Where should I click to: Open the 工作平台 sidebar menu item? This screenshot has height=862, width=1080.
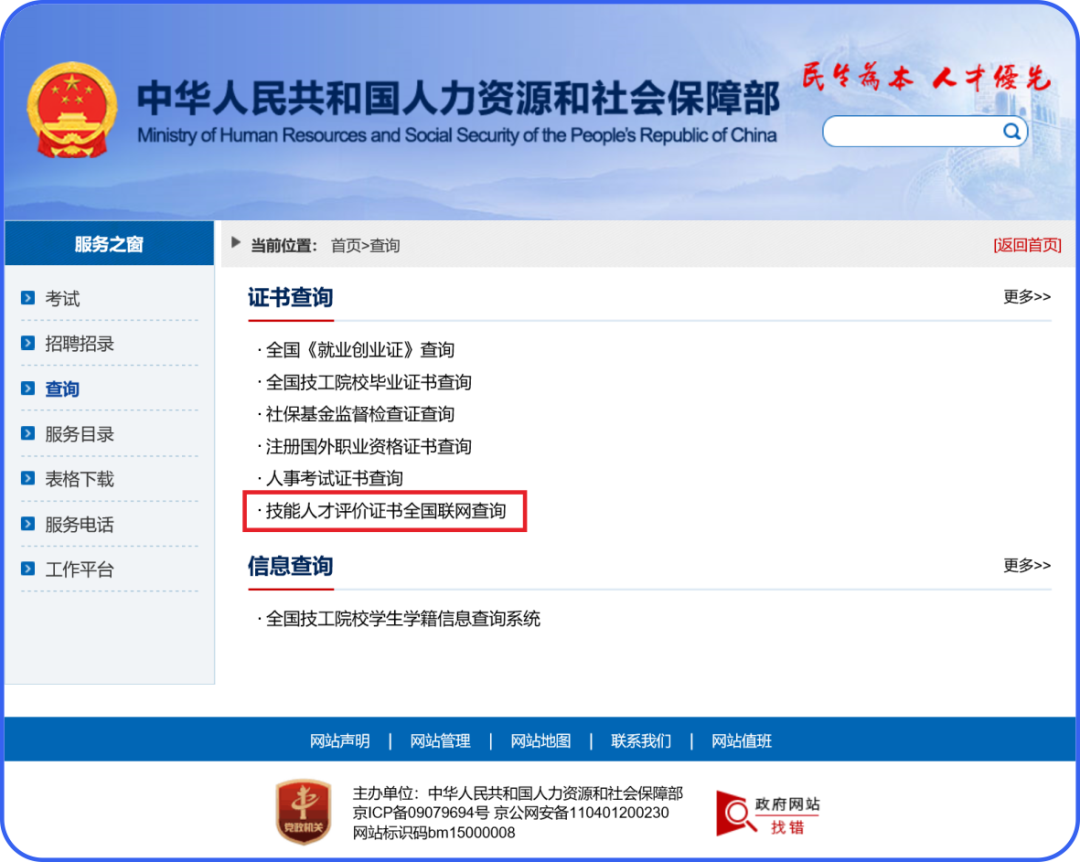[79, 569]
